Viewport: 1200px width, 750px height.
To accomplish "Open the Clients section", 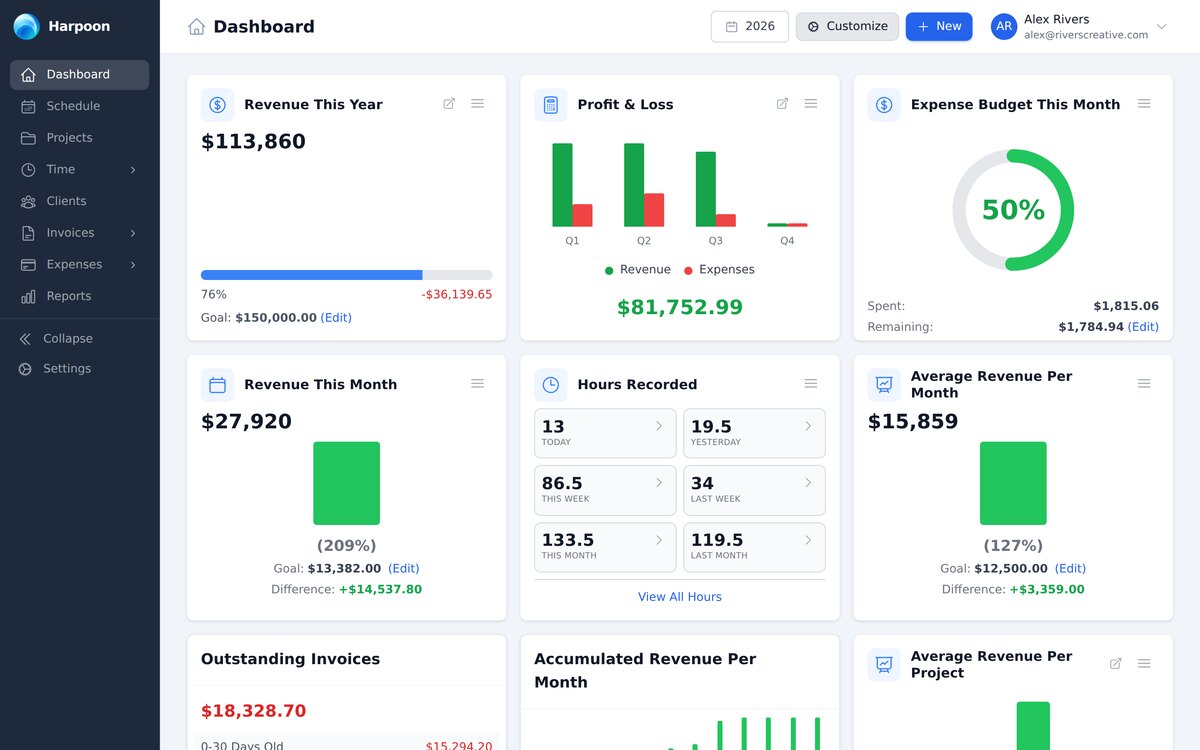I will click(x=80, y=201).
